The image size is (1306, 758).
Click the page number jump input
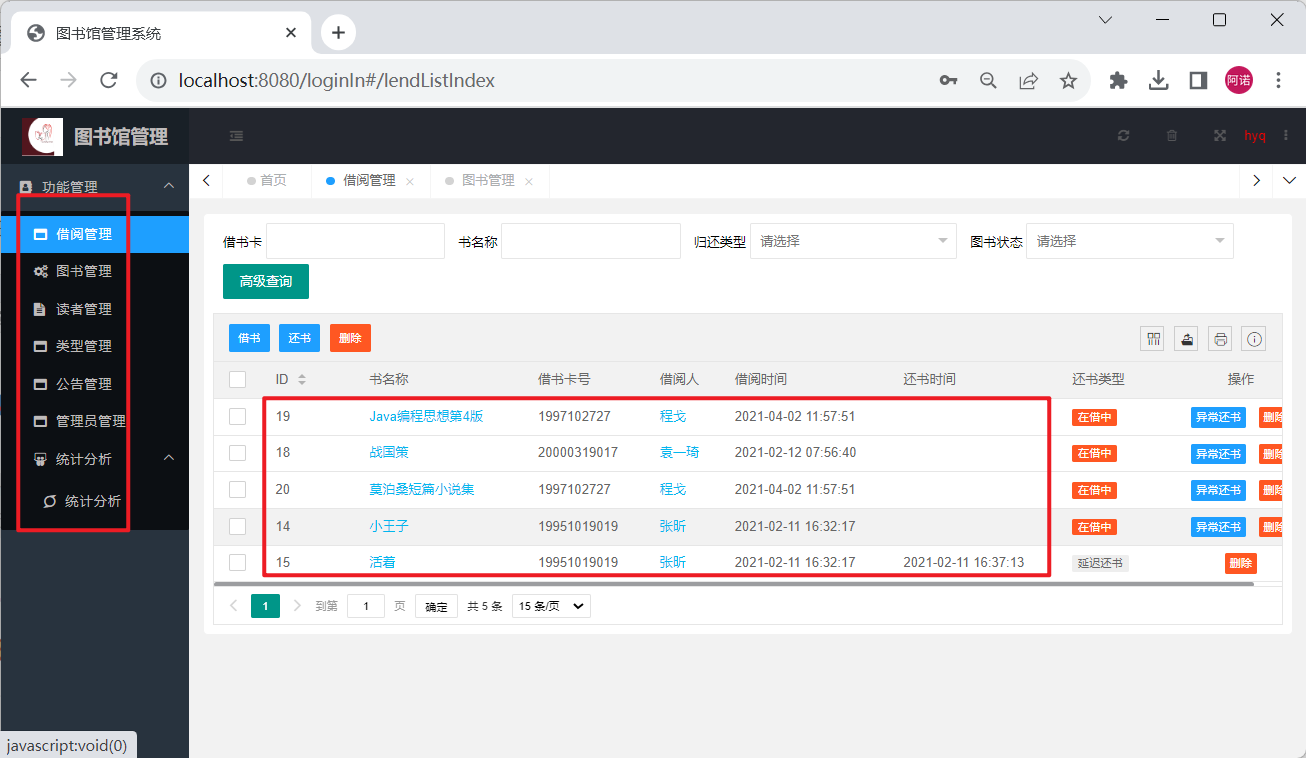tap(366, 606)
